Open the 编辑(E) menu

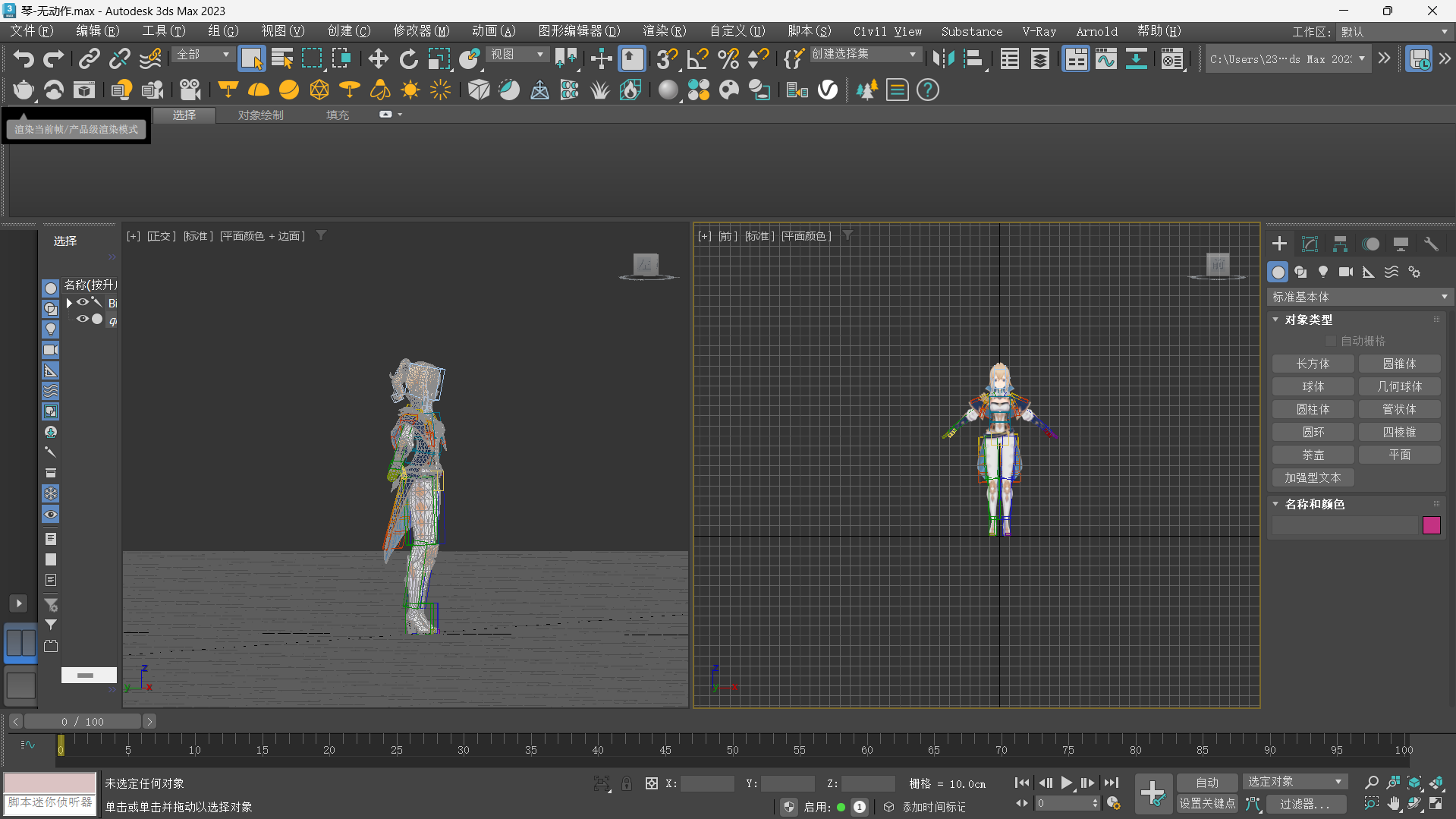pos(98,31)
